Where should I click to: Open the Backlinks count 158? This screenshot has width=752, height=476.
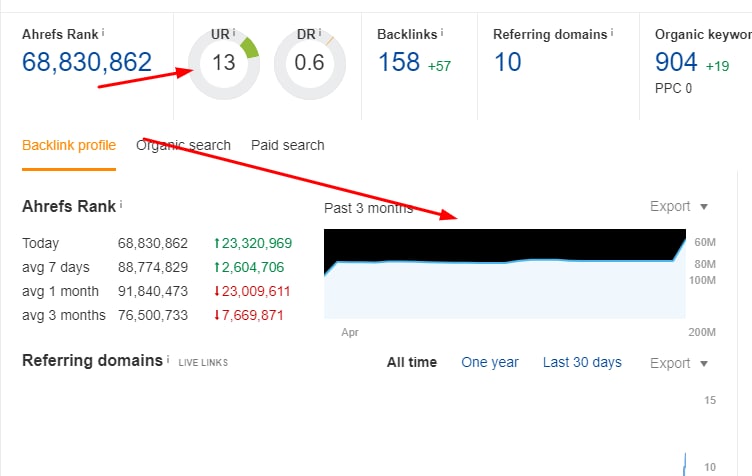(399, 62)
